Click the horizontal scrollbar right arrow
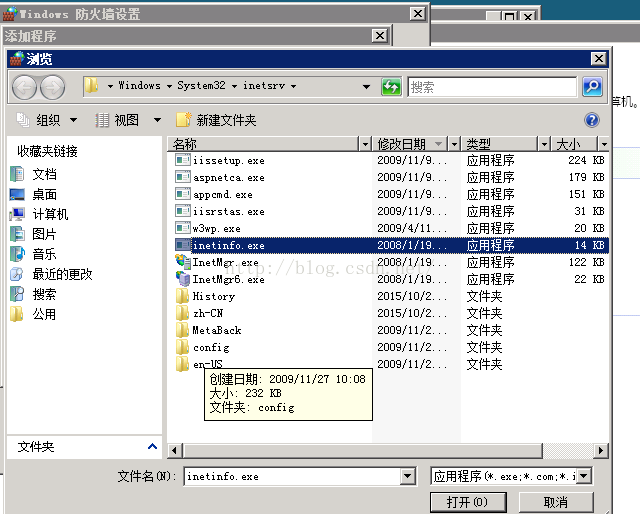 click(600, 451)
